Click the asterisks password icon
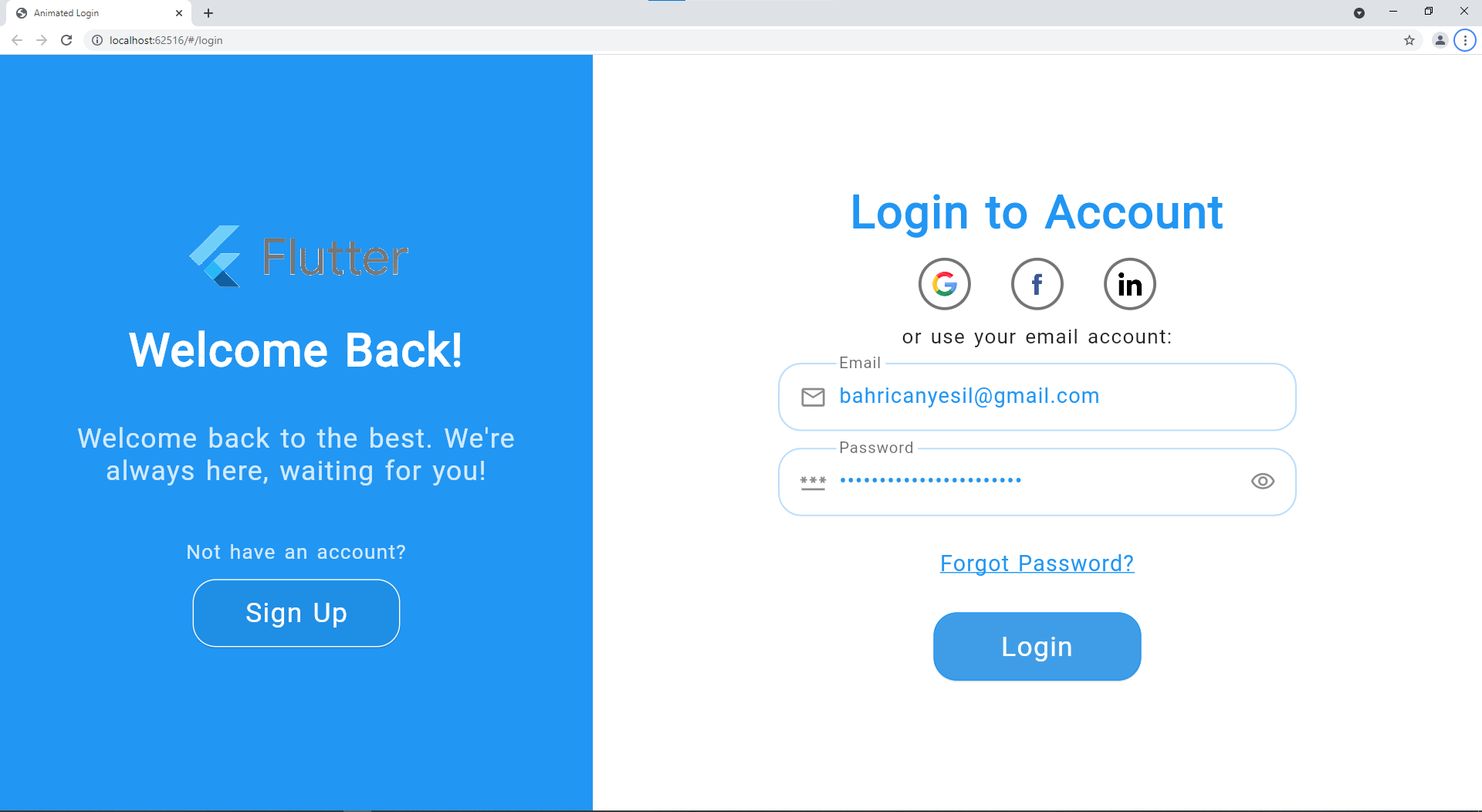 point(813,482)
